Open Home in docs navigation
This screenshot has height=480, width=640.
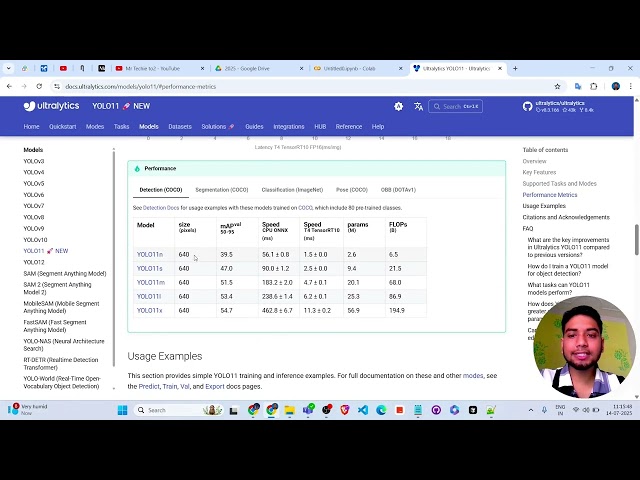(31, 127)
